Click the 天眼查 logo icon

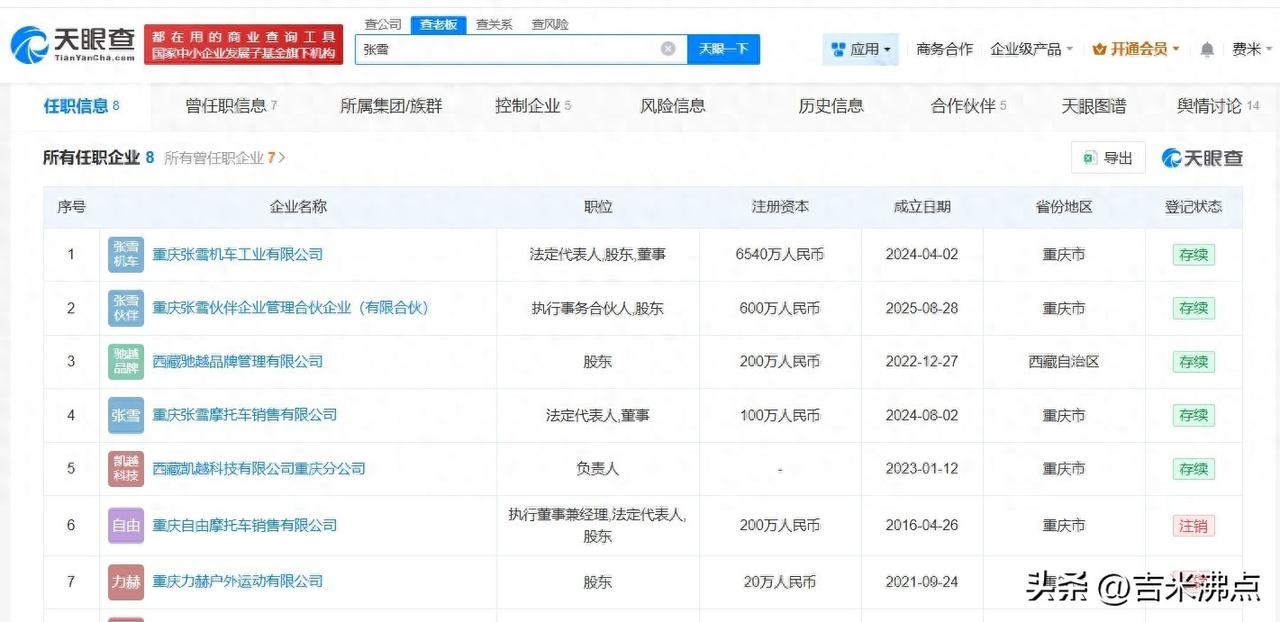point(30,45)
